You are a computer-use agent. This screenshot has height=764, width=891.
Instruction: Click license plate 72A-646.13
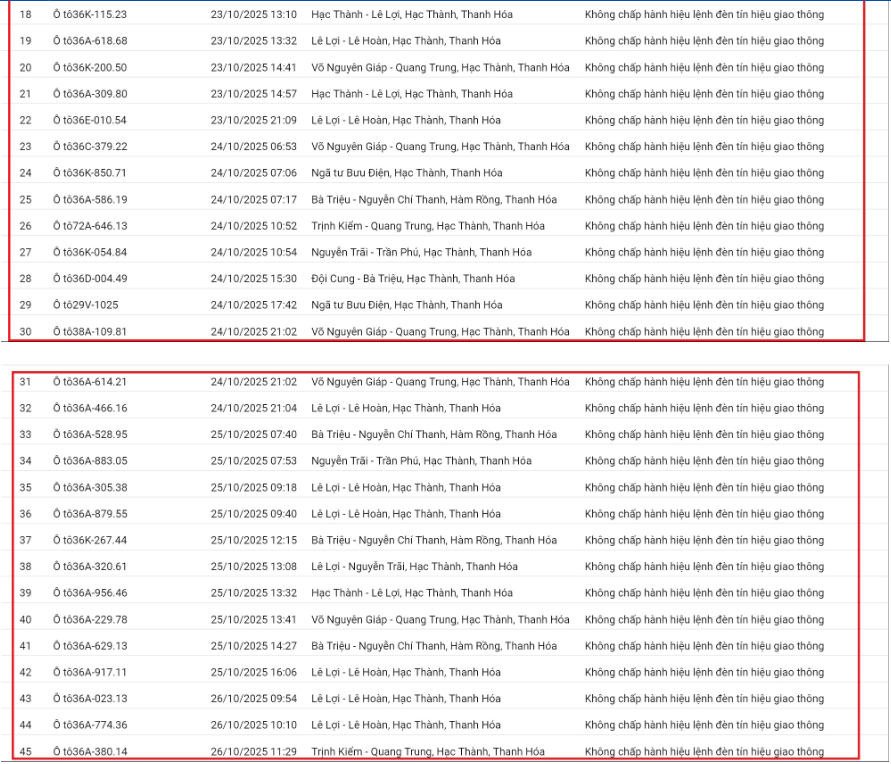click(x=90, y=226)
